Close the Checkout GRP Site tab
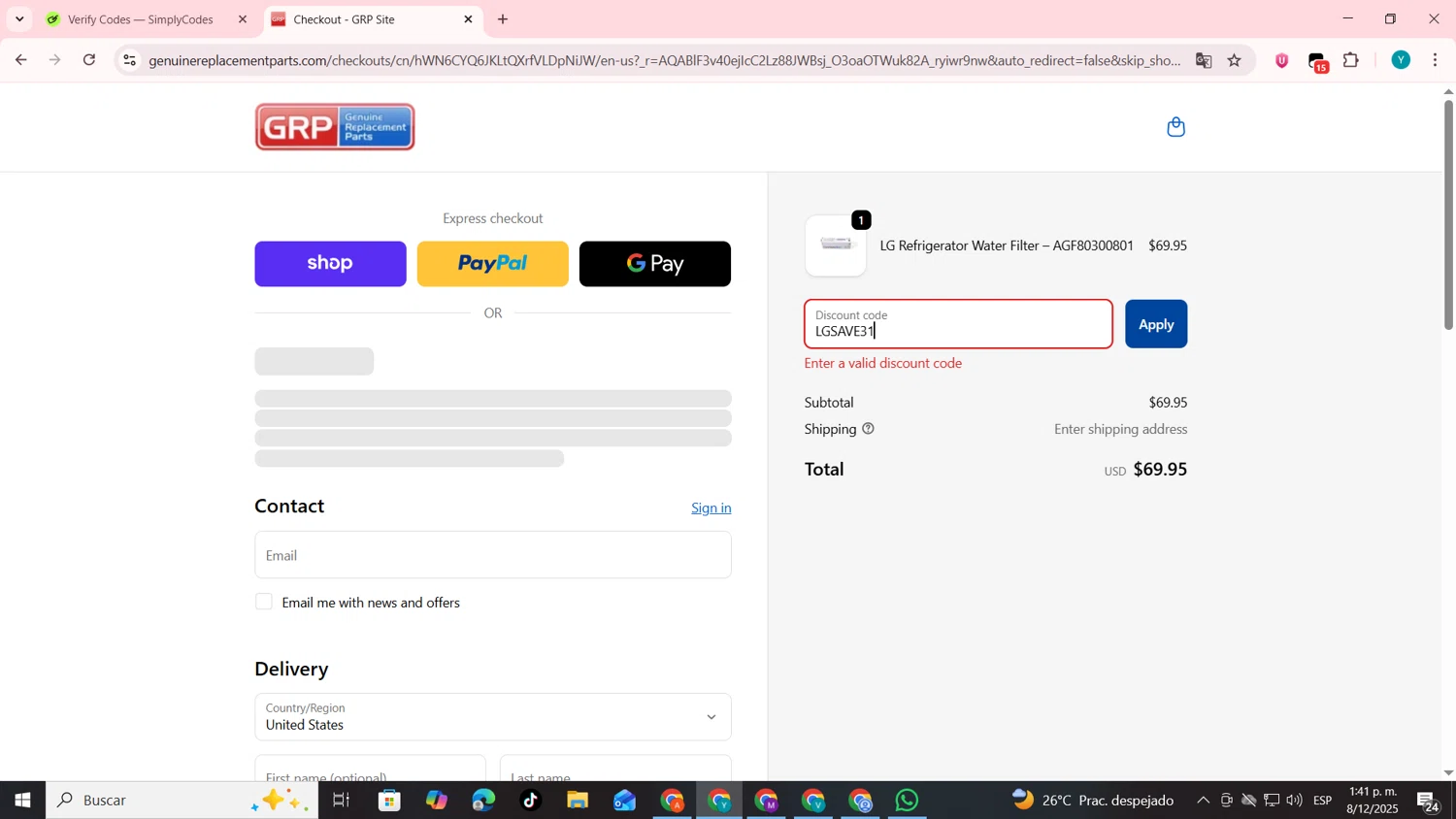The height and width of the screenshot is (819, 1456). click(x=468, y=19)
